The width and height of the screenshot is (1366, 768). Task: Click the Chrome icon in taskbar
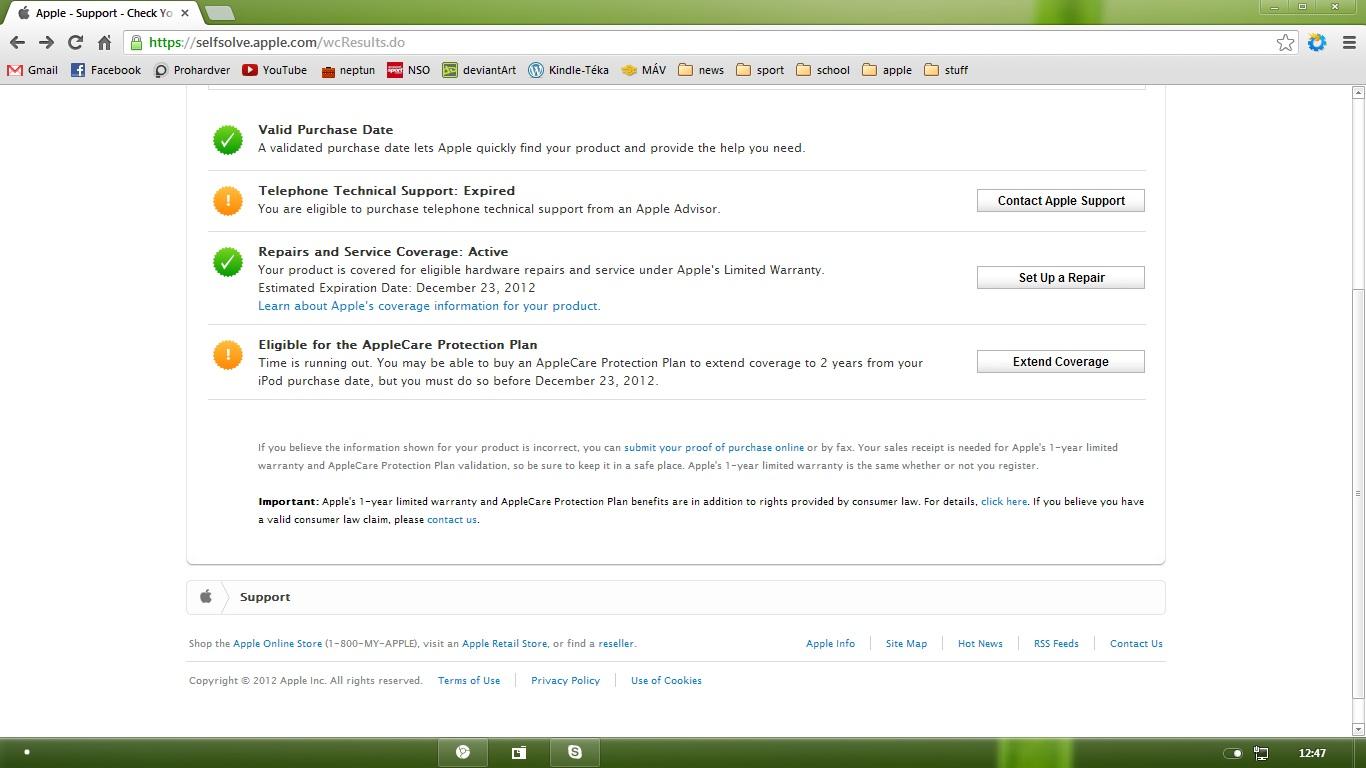tap(463, 752)
